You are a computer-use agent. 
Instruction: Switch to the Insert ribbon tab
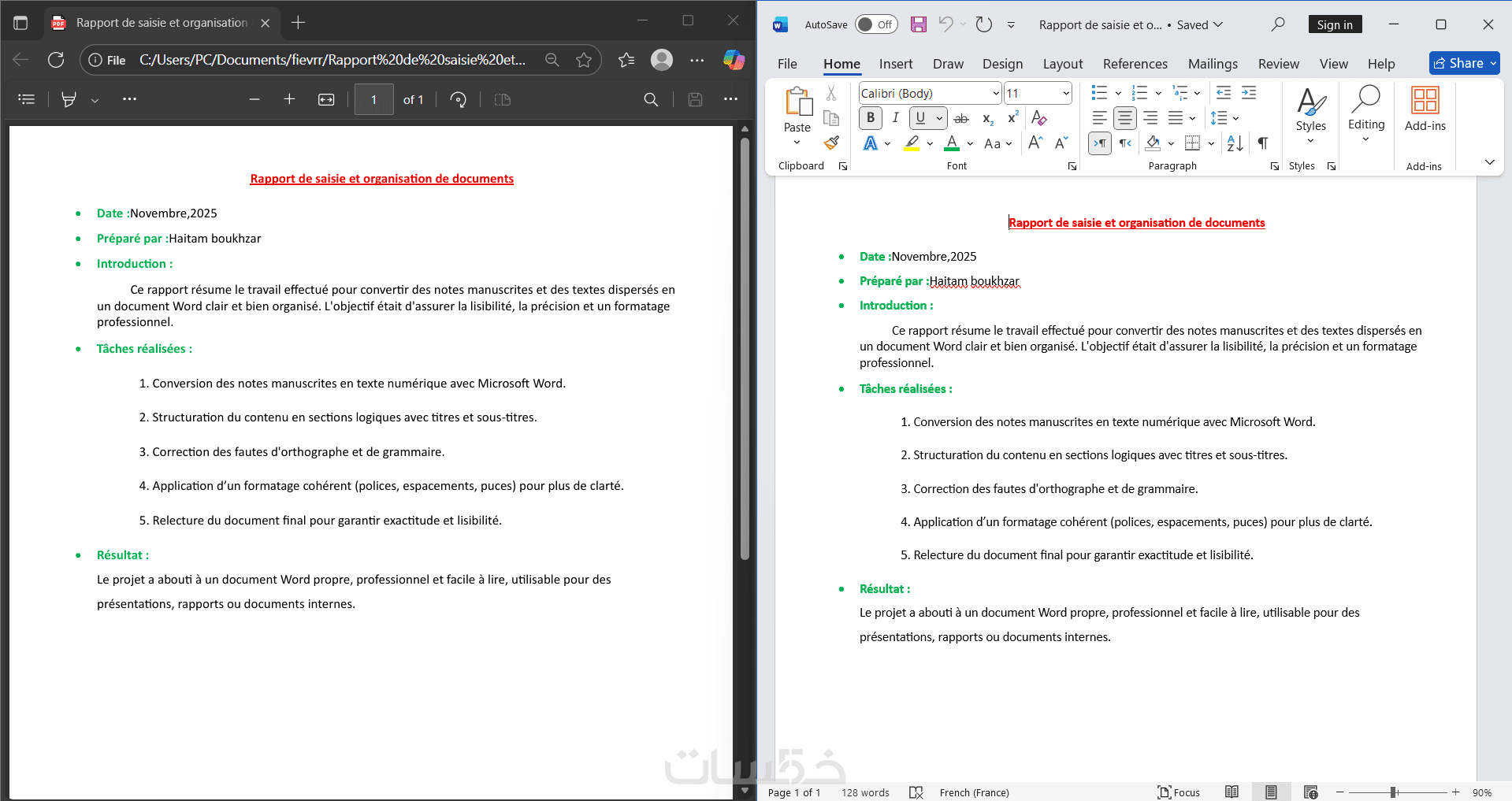click(896, 64)
